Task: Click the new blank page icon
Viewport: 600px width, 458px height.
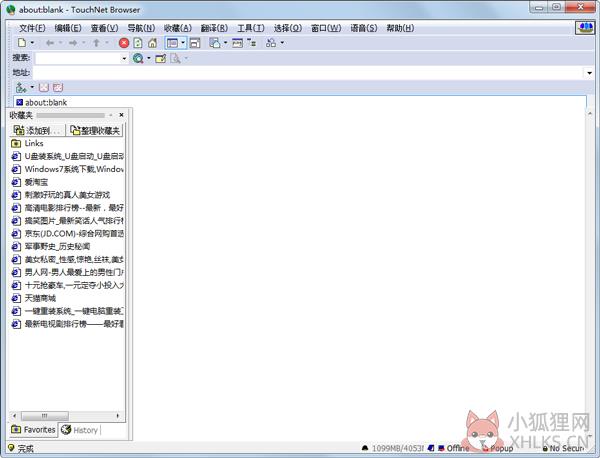Action: point(22,43)
